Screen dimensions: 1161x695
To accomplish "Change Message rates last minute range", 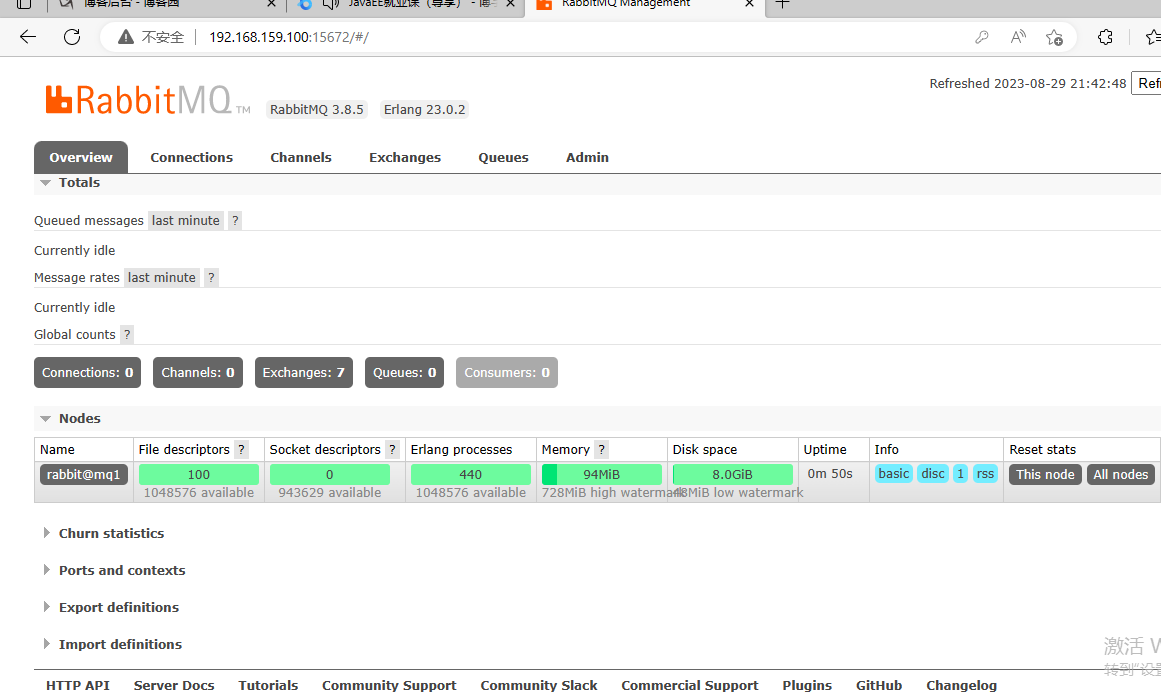I will tap(161, 278).
